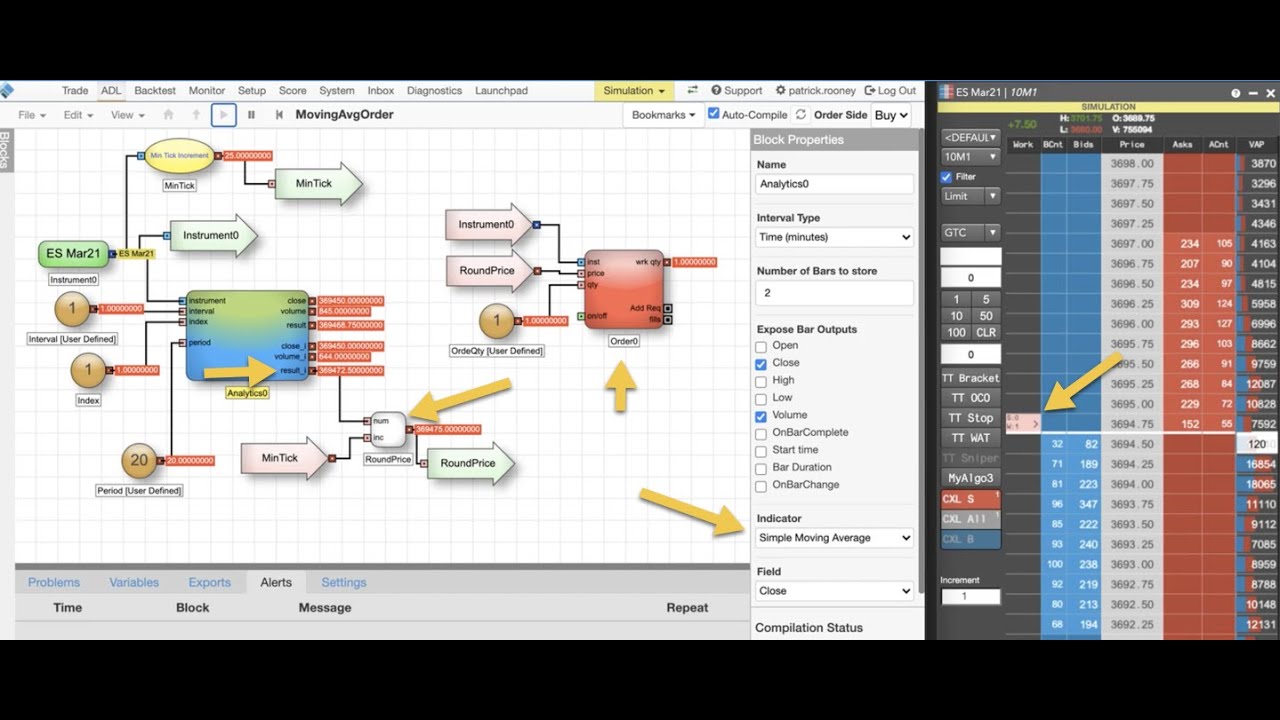Click the workspace swap arrows icon
The height and width of the screenshot is (720, 1280).
pos(692,90)
